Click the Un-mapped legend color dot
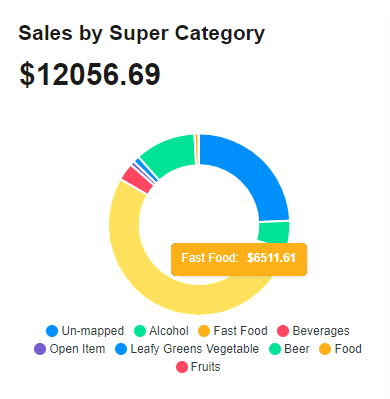Screen dimensions: 390x399 pos(52,331)
